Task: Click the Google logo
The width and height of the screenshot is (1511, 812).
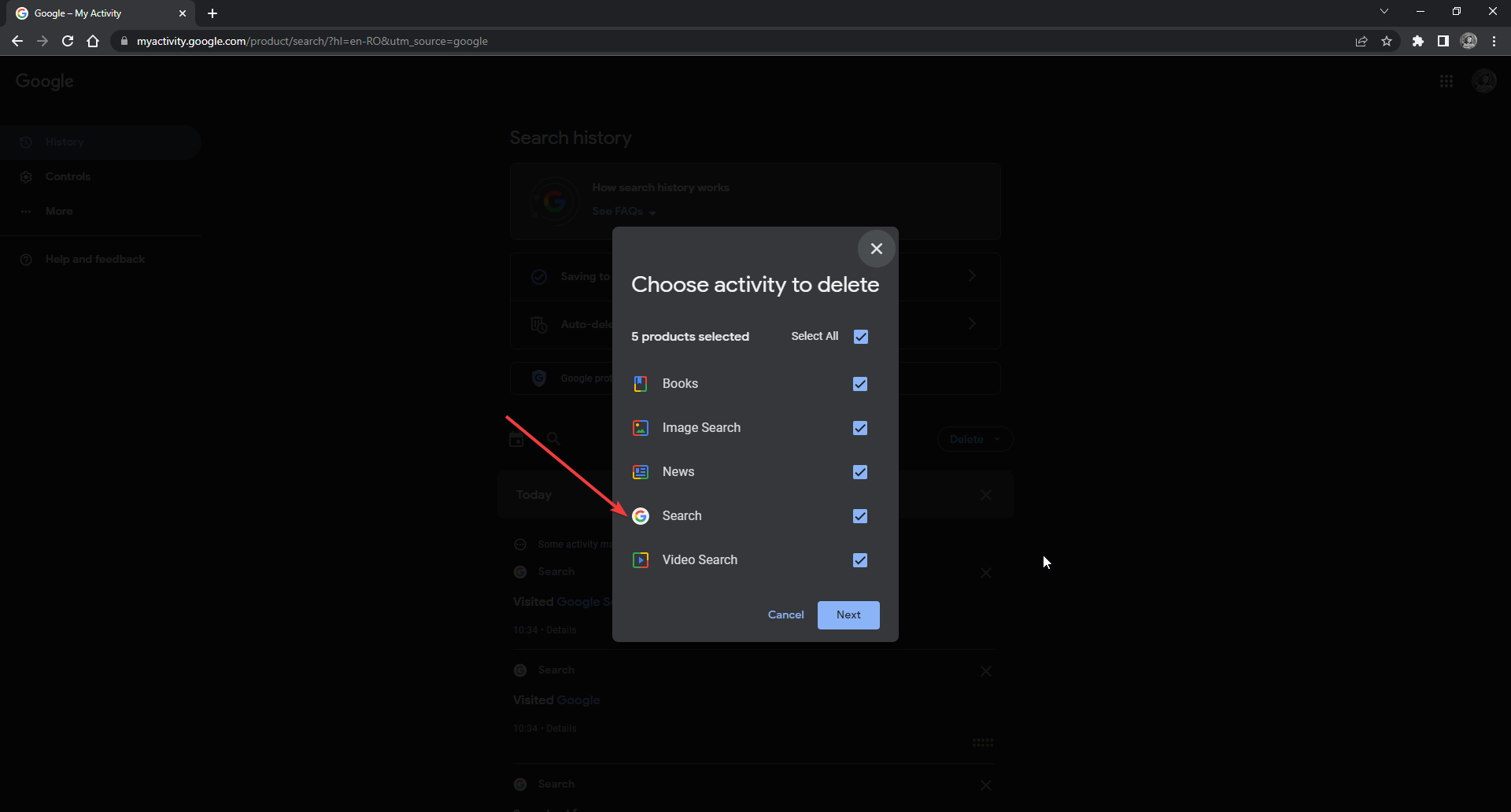Action: point(44,81)
